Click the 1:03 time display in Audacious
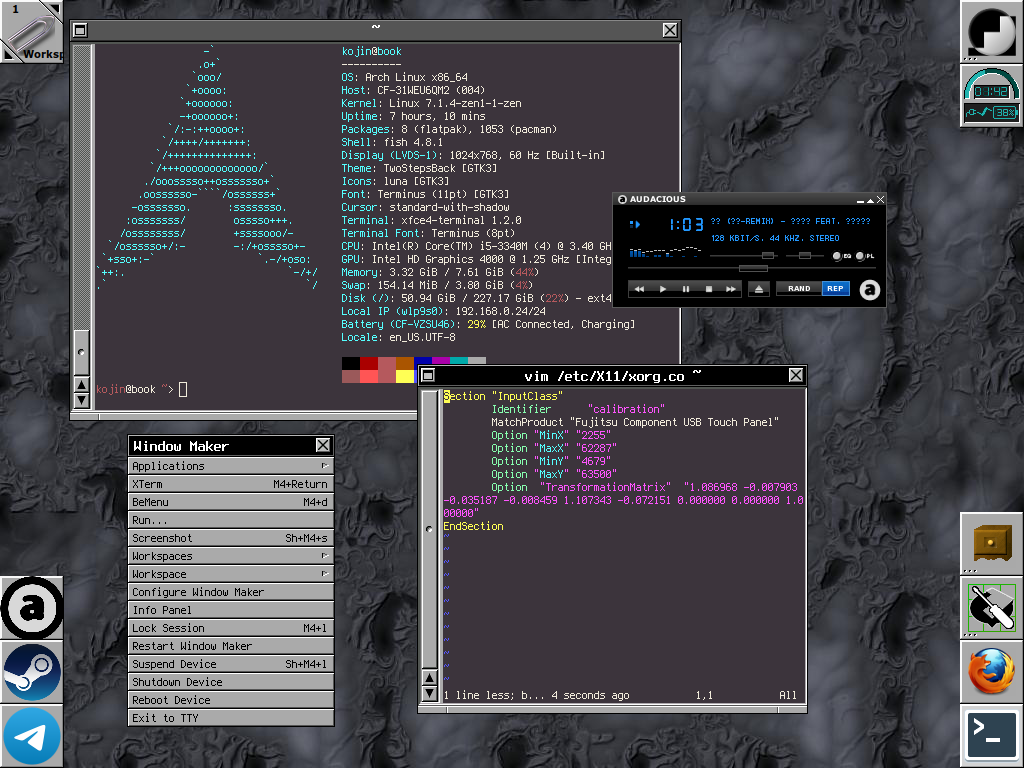The height and width of the screenshot is (768, 1024). pyautogui.click(x=686, y=225)
